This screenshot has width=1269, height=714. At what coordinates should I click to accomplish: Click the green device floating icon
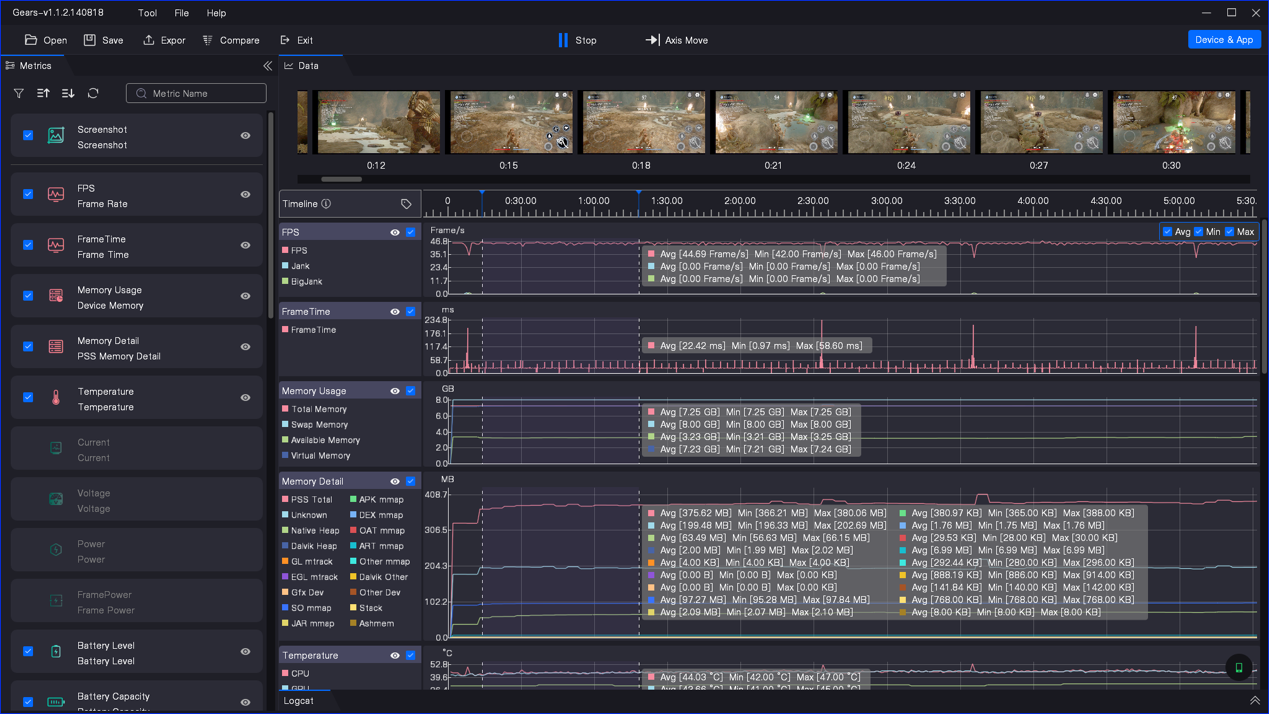tap(1239, 667)
